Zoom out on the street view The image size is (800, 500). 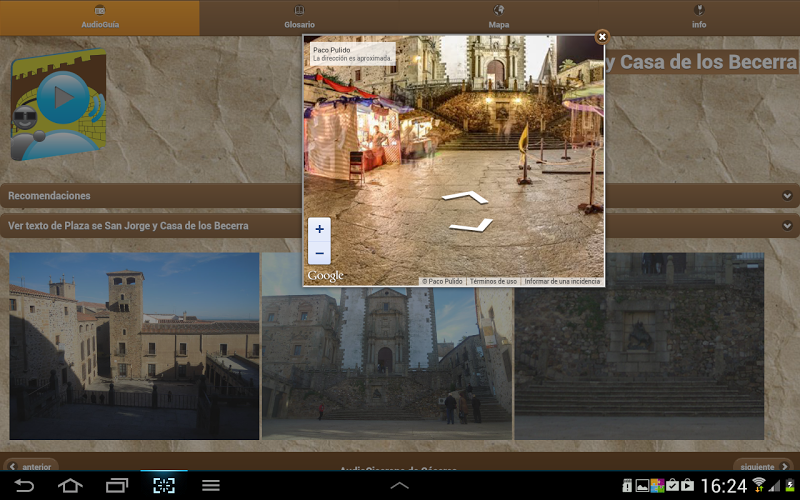(x=319, y=254)
